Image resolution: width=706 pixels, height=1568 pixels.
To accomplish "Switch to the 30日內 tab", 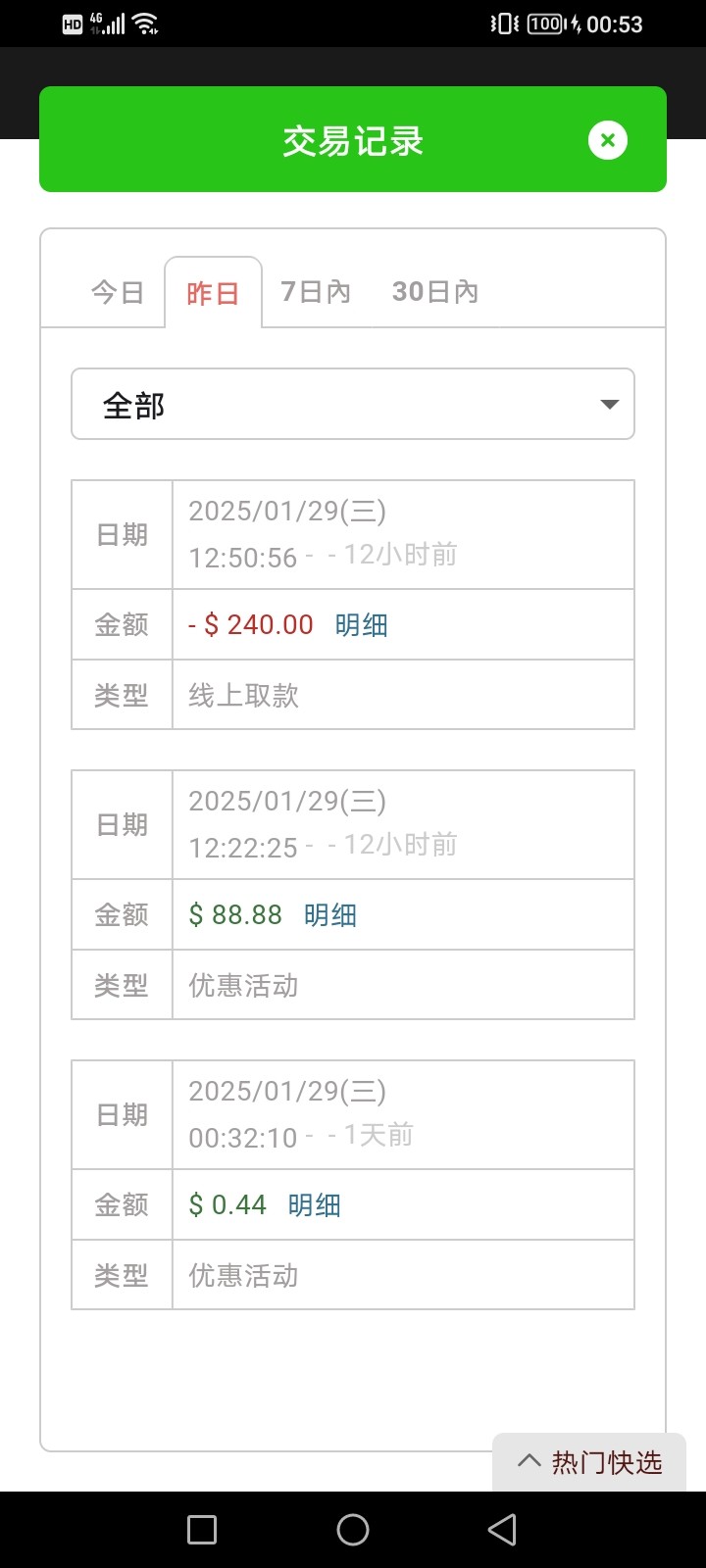I will (434, 292).
